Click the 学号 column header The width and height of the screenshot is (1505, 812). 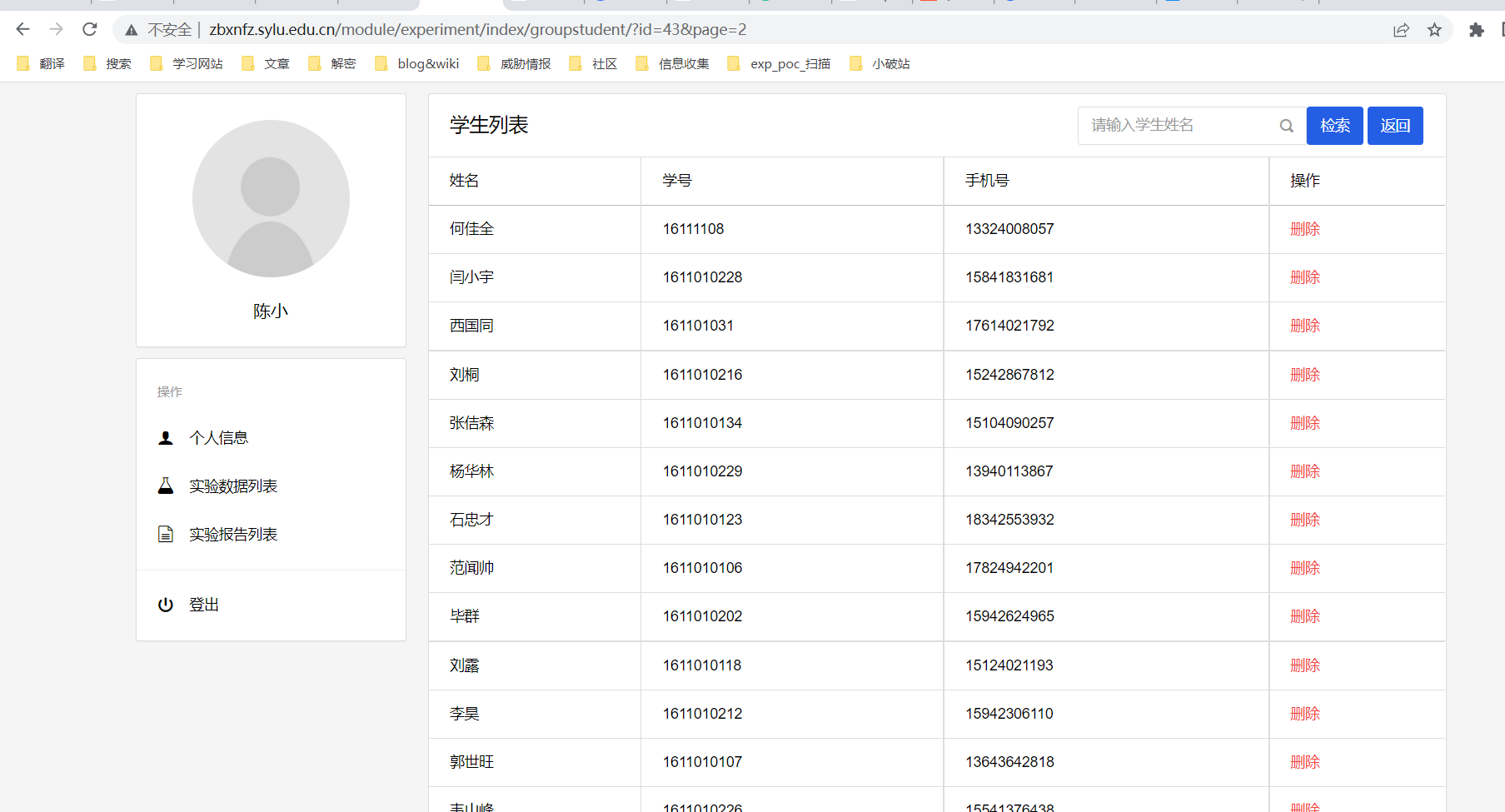click(x=677, y=181)
